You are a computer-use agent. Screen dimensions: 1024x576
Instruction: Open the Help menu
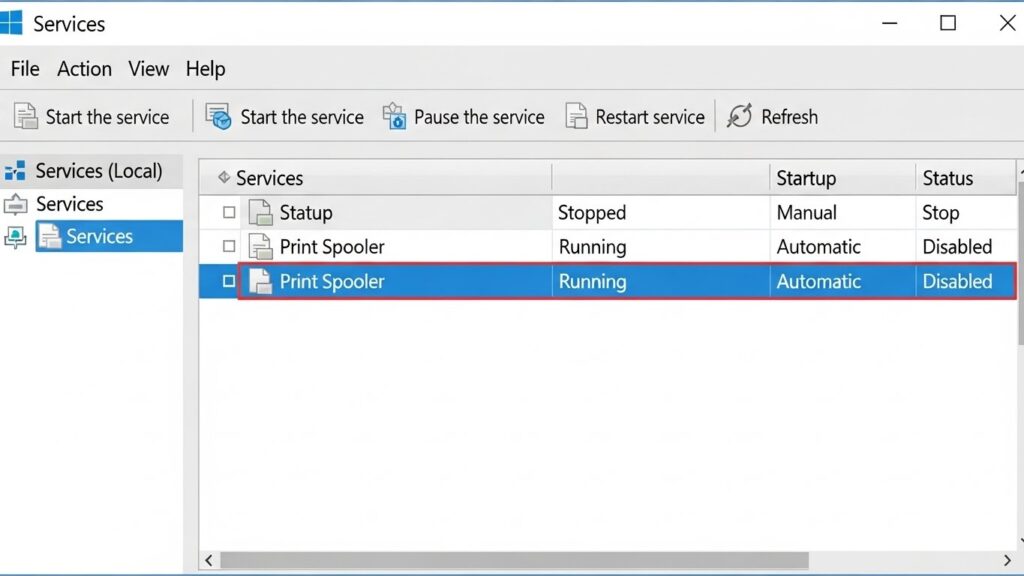(x=205, y=69)
